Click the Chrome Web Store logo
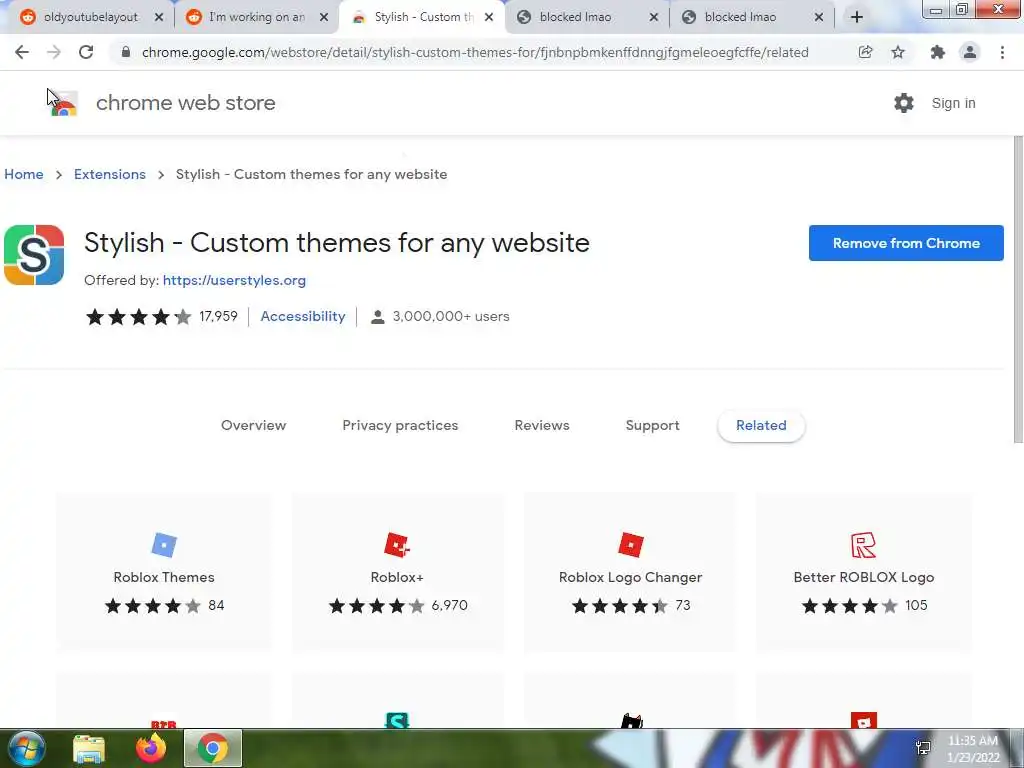Viewport: 1024px width, 768px height. pyautogui.click(x=63, y=103)
